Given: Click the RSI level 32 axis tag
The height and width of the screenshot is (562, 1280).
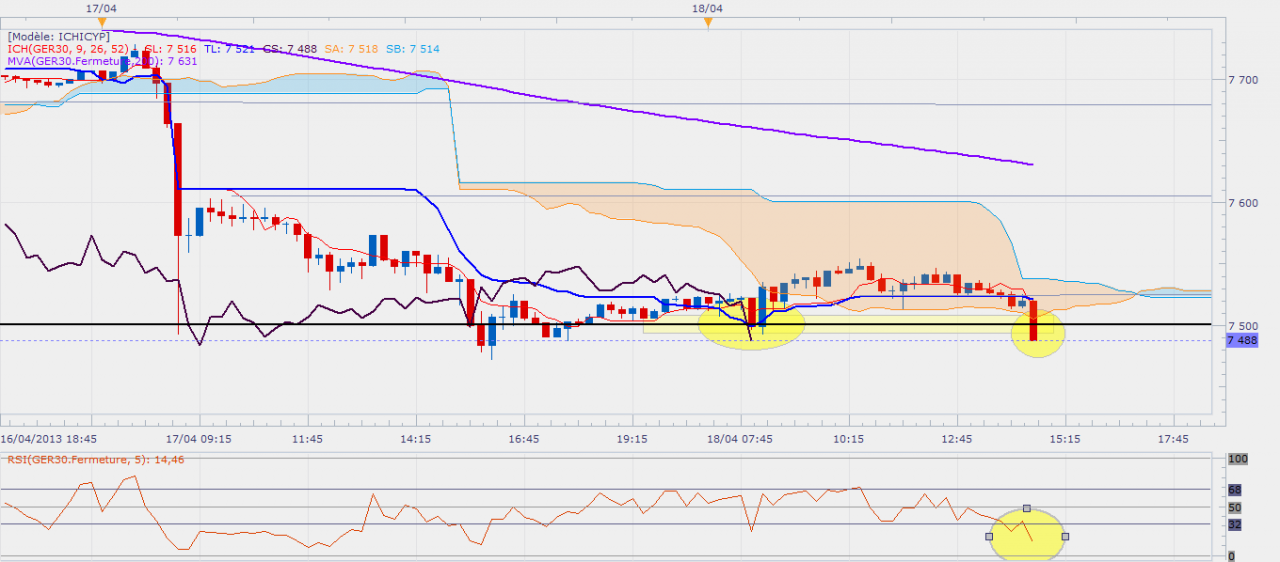Looking at the screenshot, I should (1236, 525).
